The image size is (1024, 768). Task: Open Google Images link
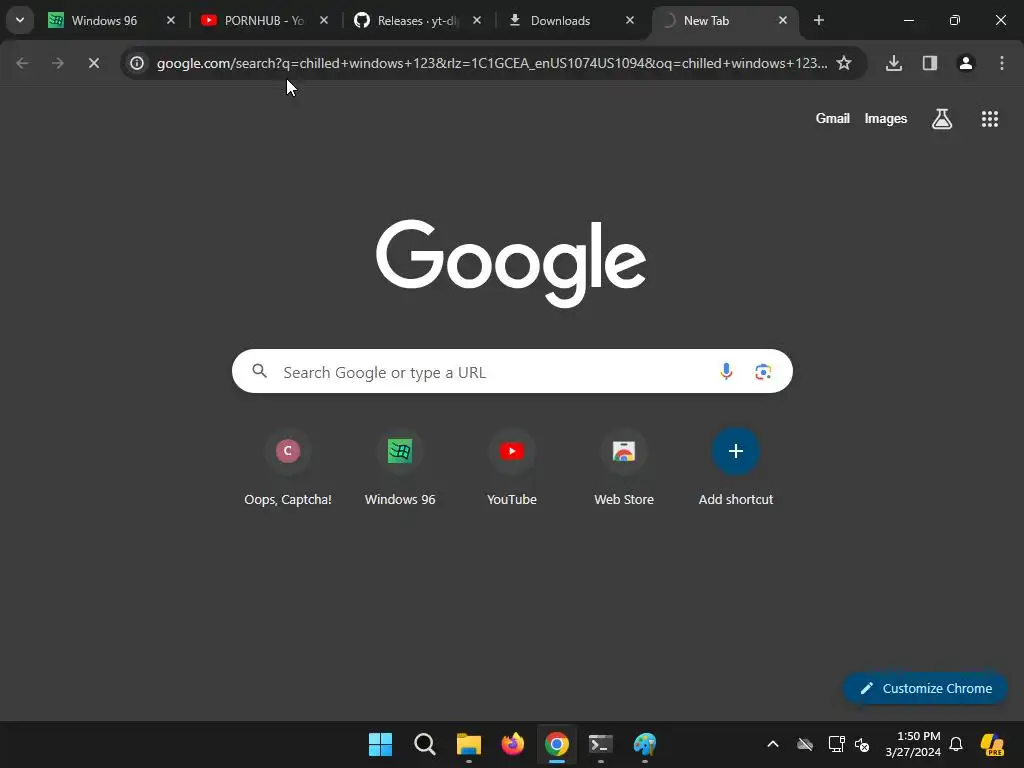tap(886, 118)
